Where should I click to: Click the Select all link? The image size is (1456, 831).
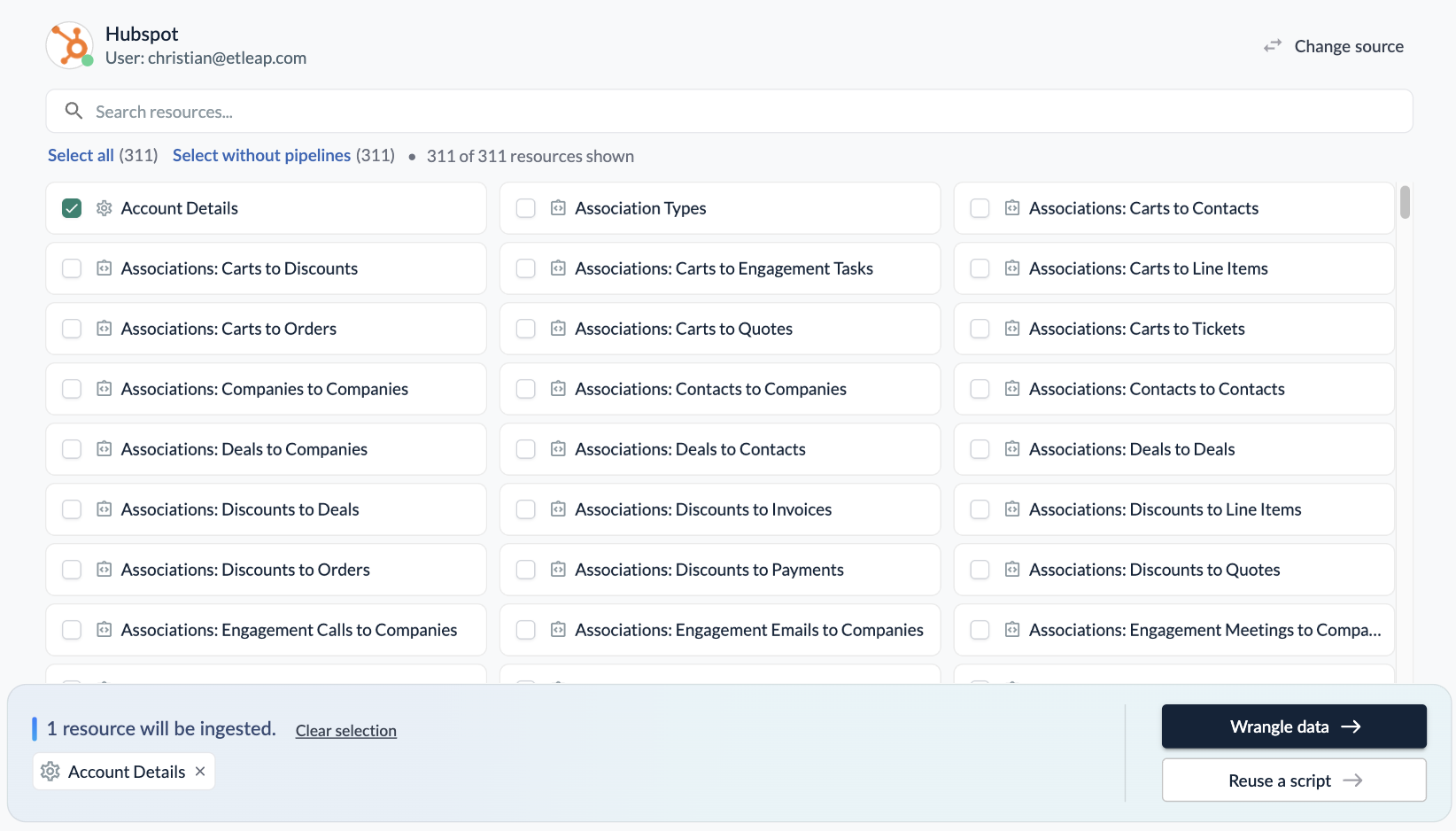(81, 156)
